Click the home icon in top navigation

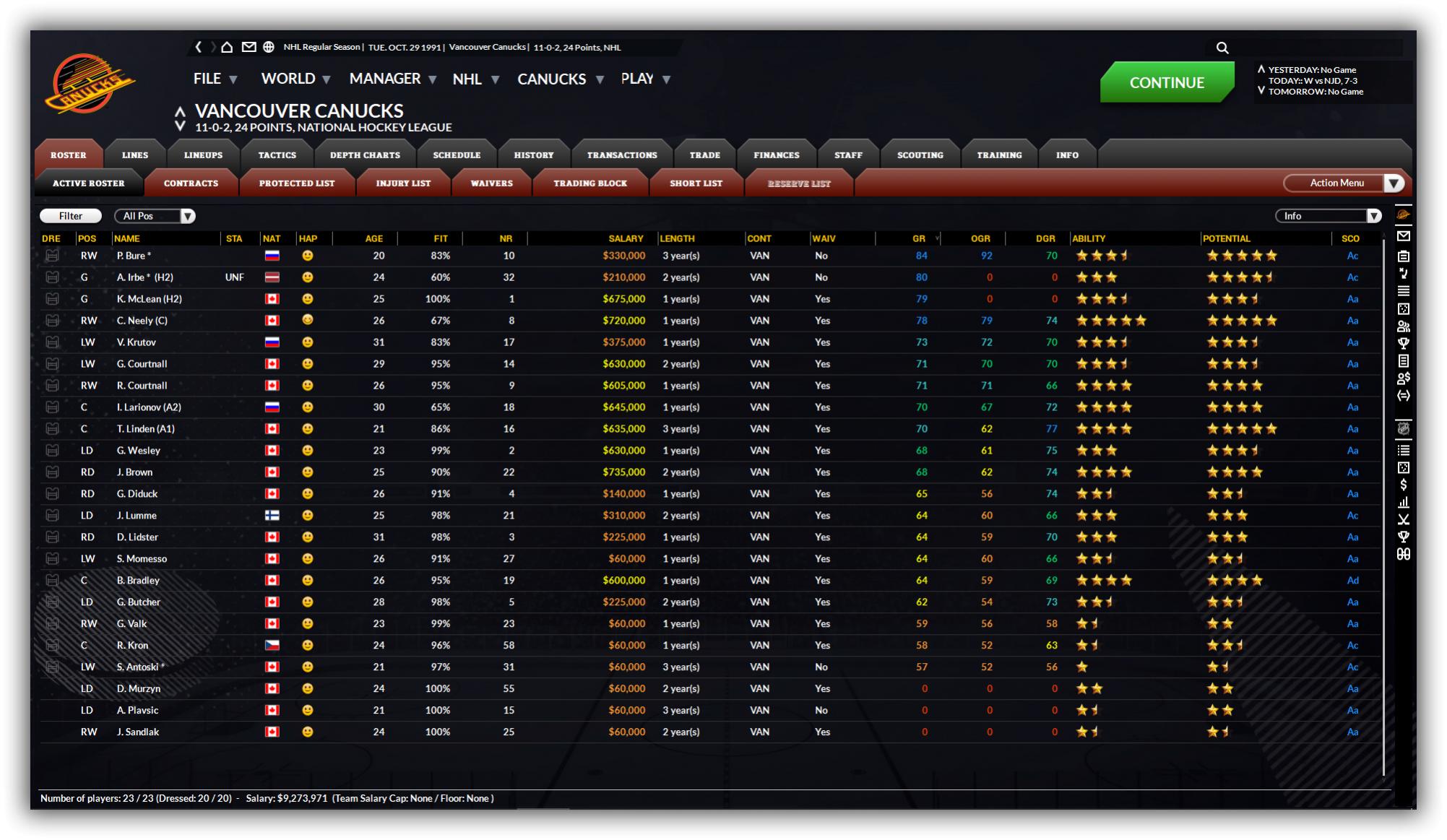227,47
